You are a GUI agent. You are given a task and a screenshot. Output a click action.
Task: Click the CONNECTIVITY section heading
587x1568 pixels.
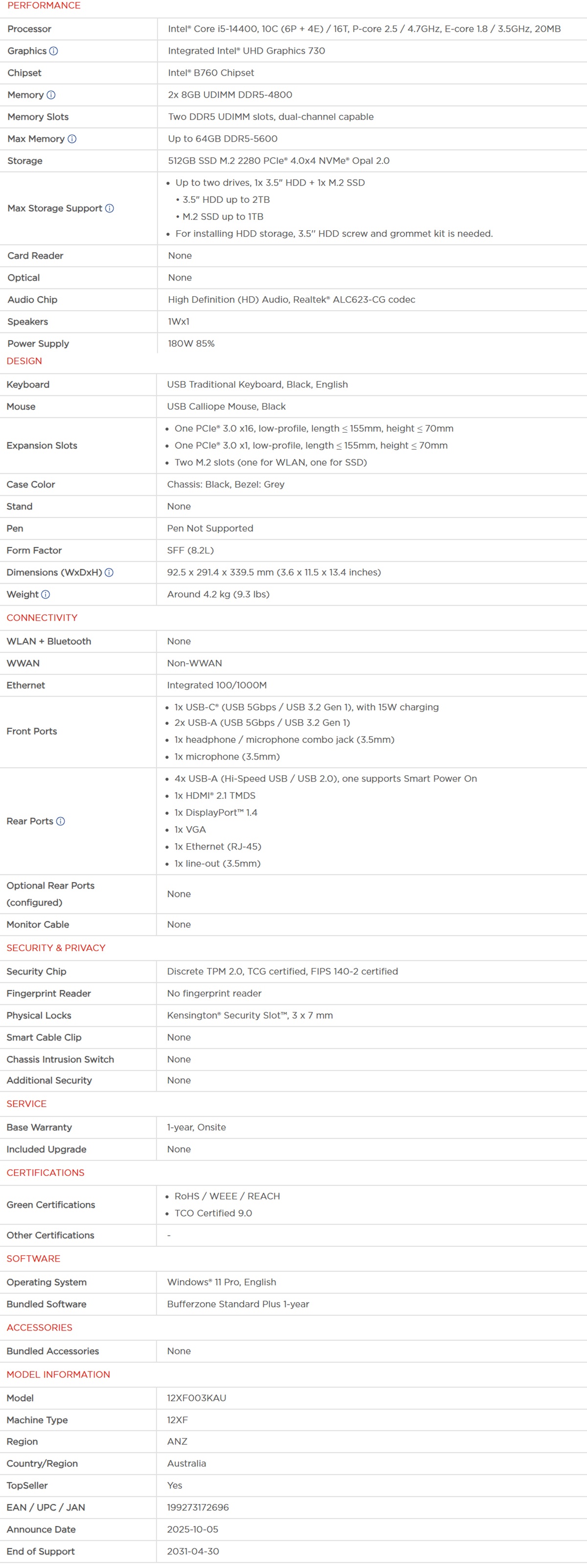42,618
